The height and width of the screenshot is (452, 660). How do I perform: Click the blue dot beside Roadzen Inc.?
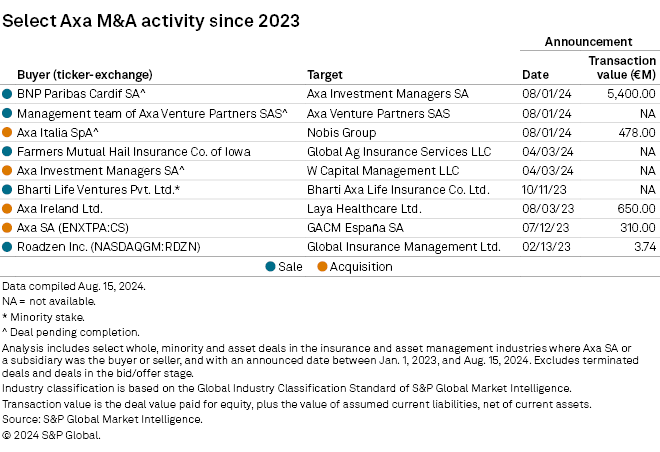tap(8, 246)
